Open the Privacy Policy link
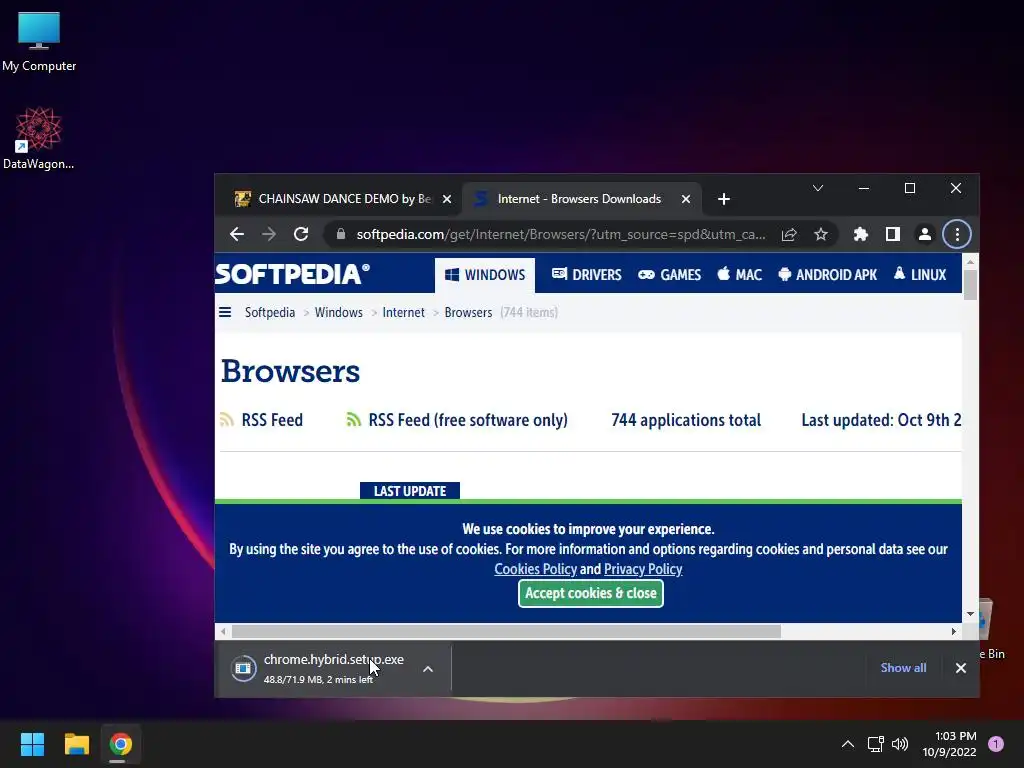The height and width of the screenshot is (768, 1024). point(643,569)
